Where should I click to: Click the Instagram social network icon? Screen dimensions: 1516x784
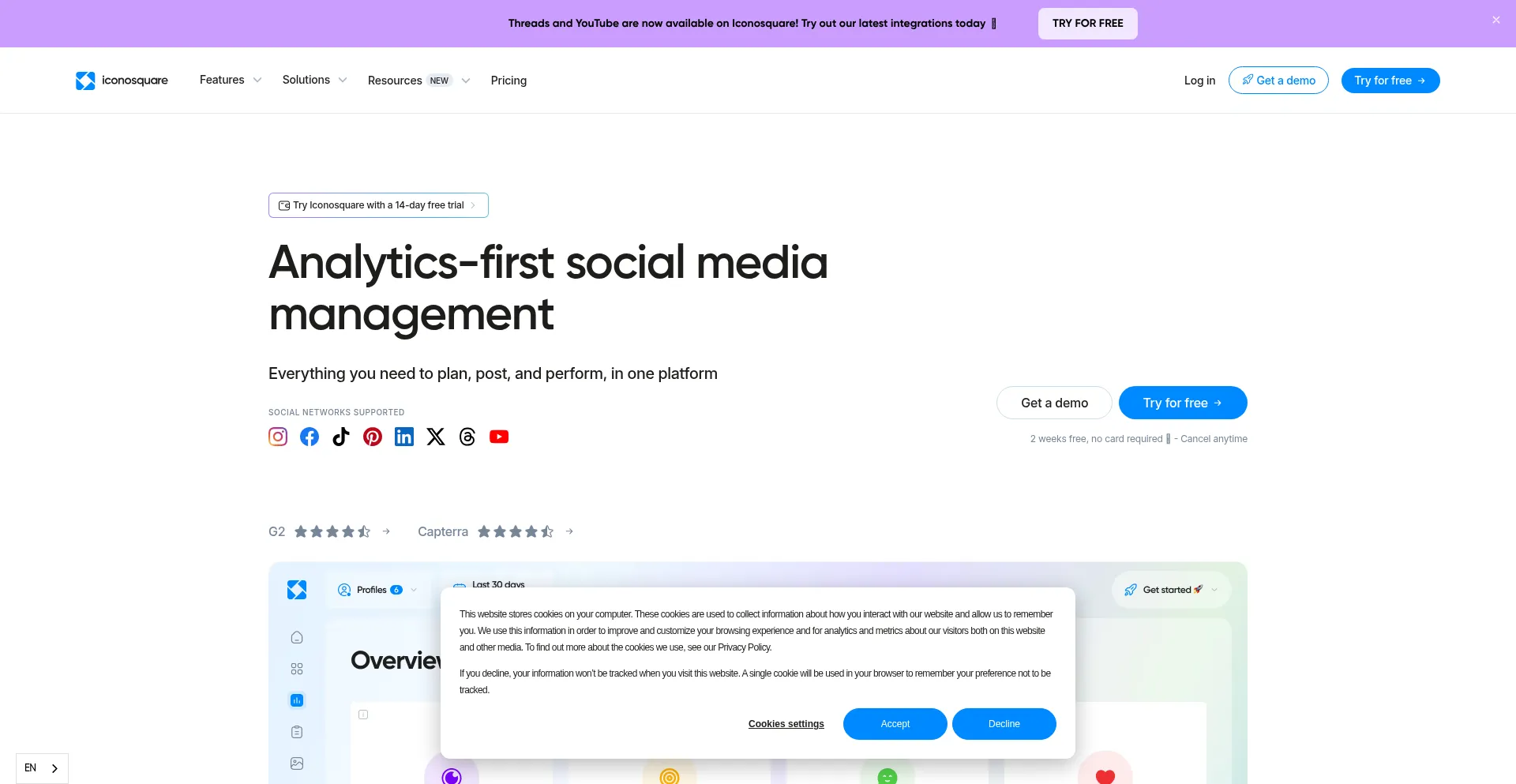click(x=278, y=437)
